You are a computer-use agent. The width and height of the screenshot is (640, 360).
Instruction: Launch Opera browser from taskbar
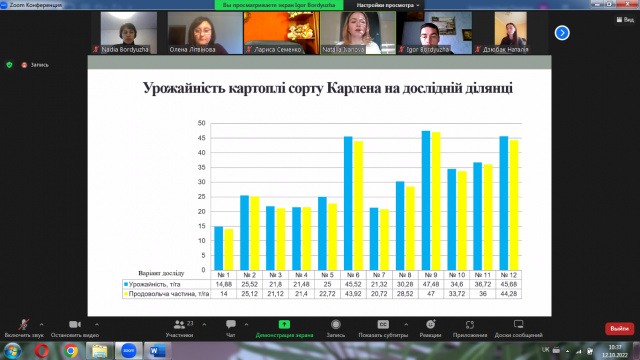click(x=42, y=351)
